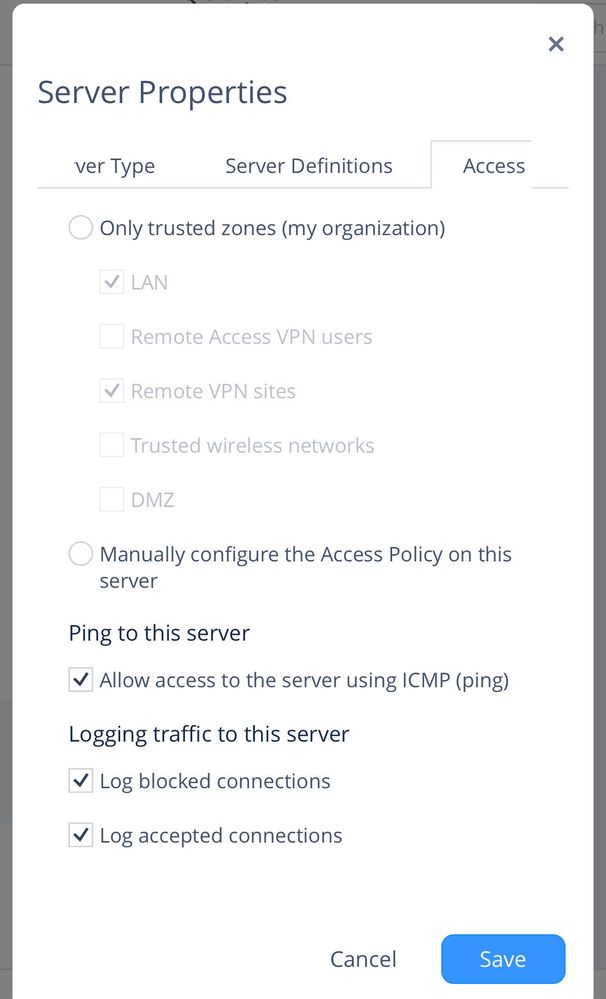Switch to the Server Definitions tab
The height and width of the screenshot is (999, 606).
point(309,166)
